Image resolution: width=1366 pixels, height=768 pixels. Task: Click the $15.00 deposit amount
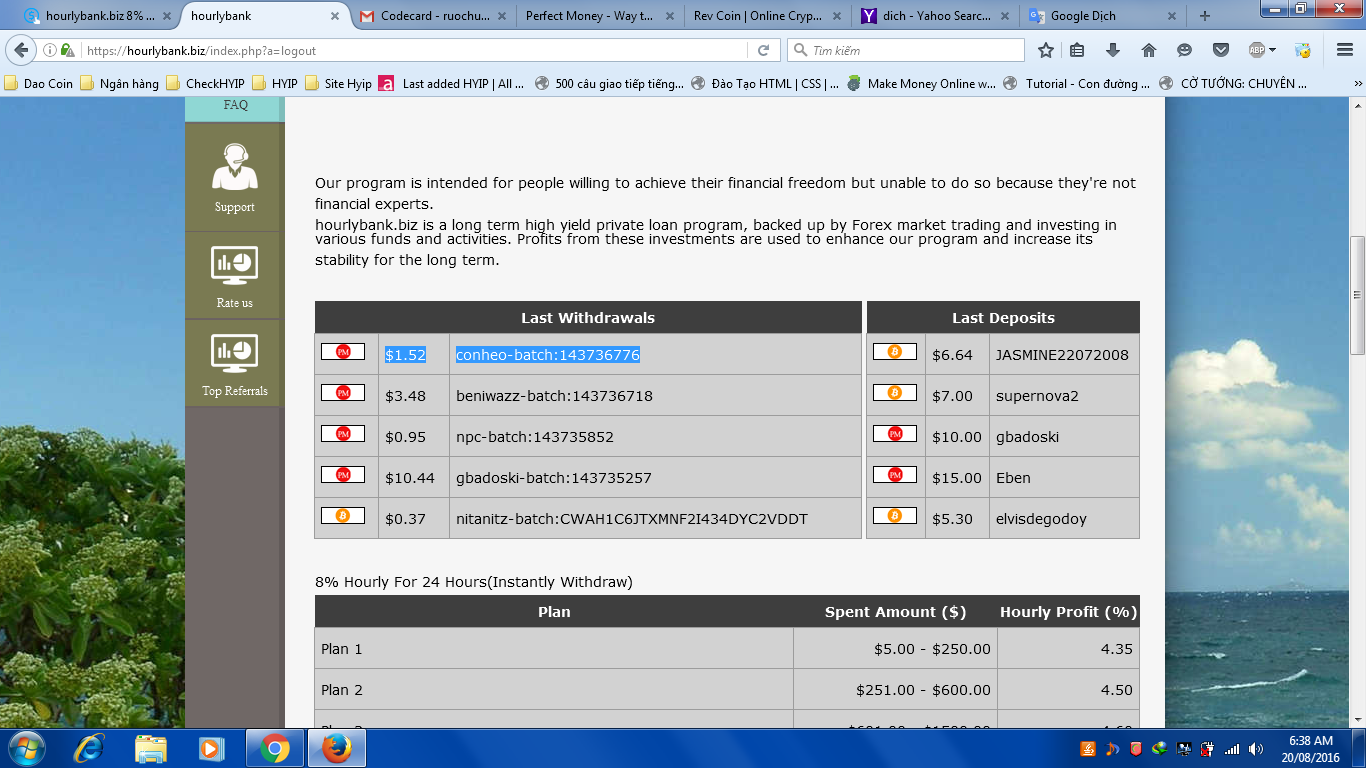957,478
